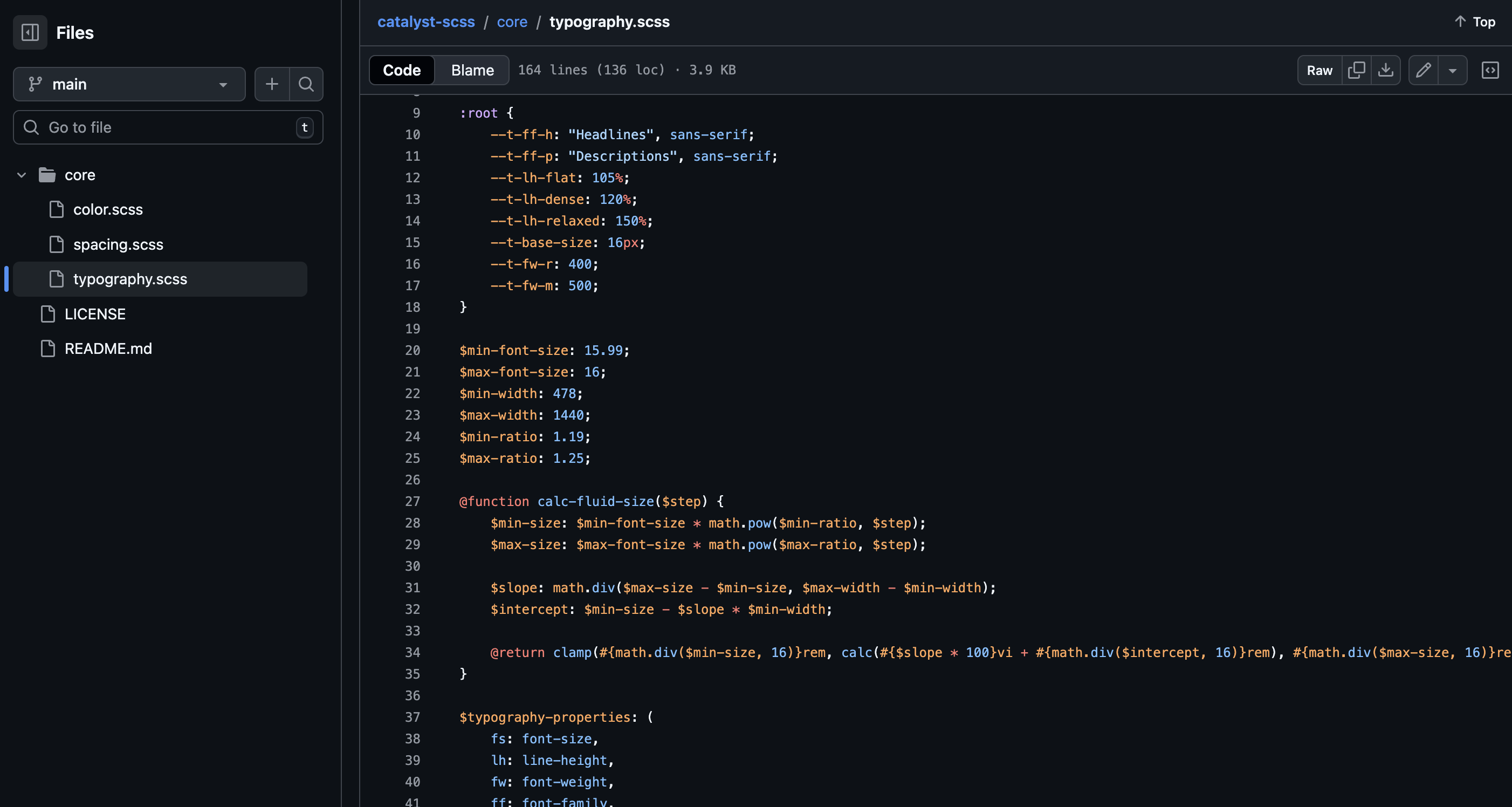This screenshot has width=1512, height=807.
Task: Copy raw file contents icon
Action: click(x=1356, y=70)
